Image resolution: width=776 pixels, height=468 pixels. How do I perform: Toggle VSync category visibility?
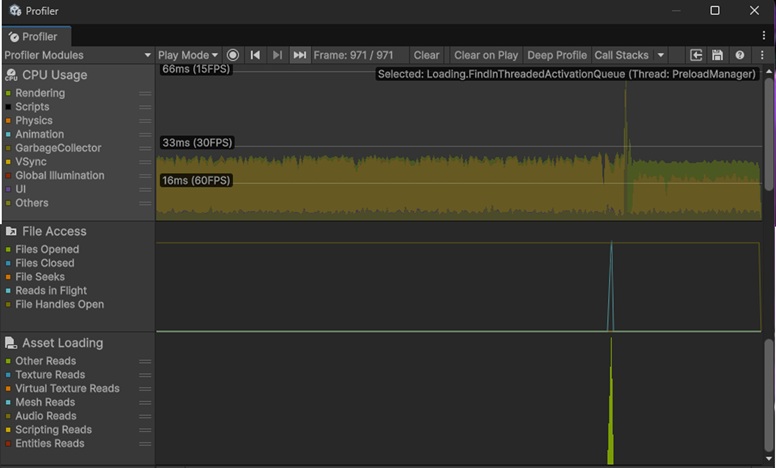8,162
